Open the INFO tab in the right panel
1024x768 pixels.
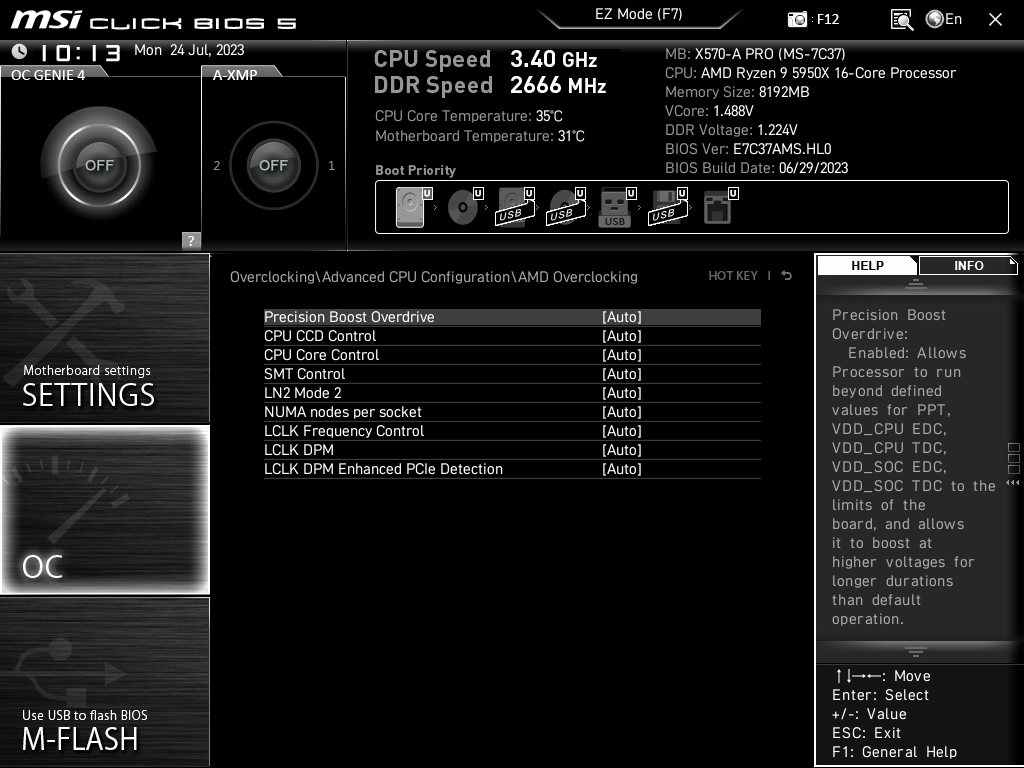click(967, 265)
